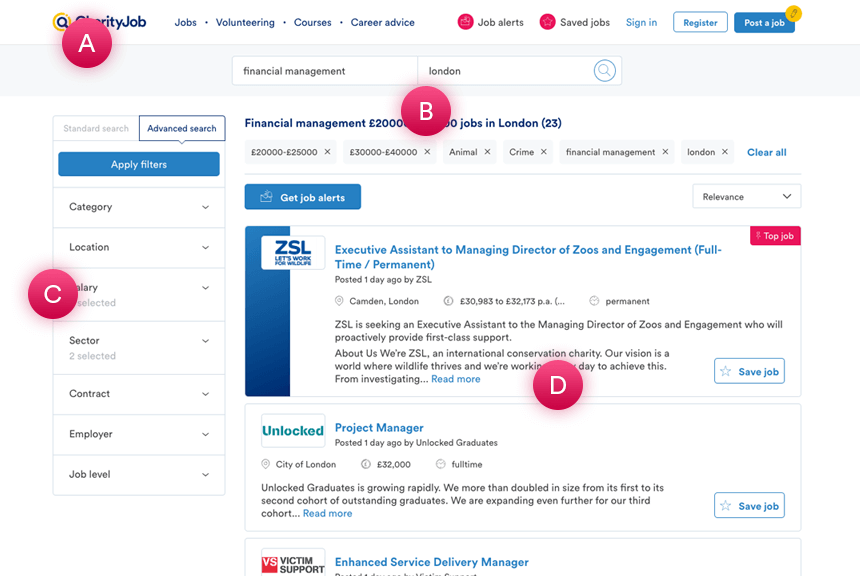Open the Relevance sort dropdown
The image size is (860, 576).
(746, 196)
